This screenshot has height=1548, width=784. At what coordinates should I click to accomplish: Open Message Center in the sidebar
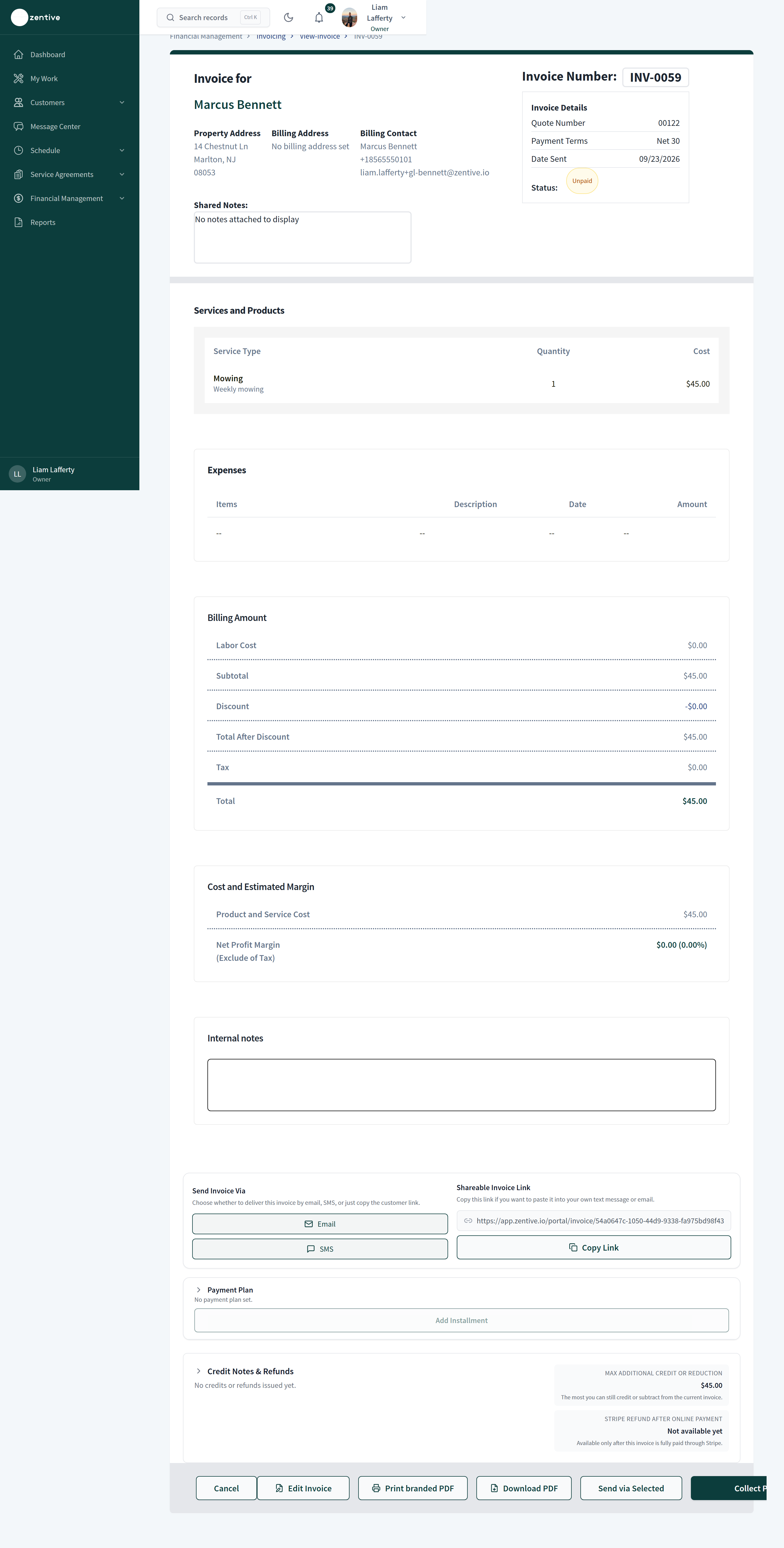click(70, 127)
